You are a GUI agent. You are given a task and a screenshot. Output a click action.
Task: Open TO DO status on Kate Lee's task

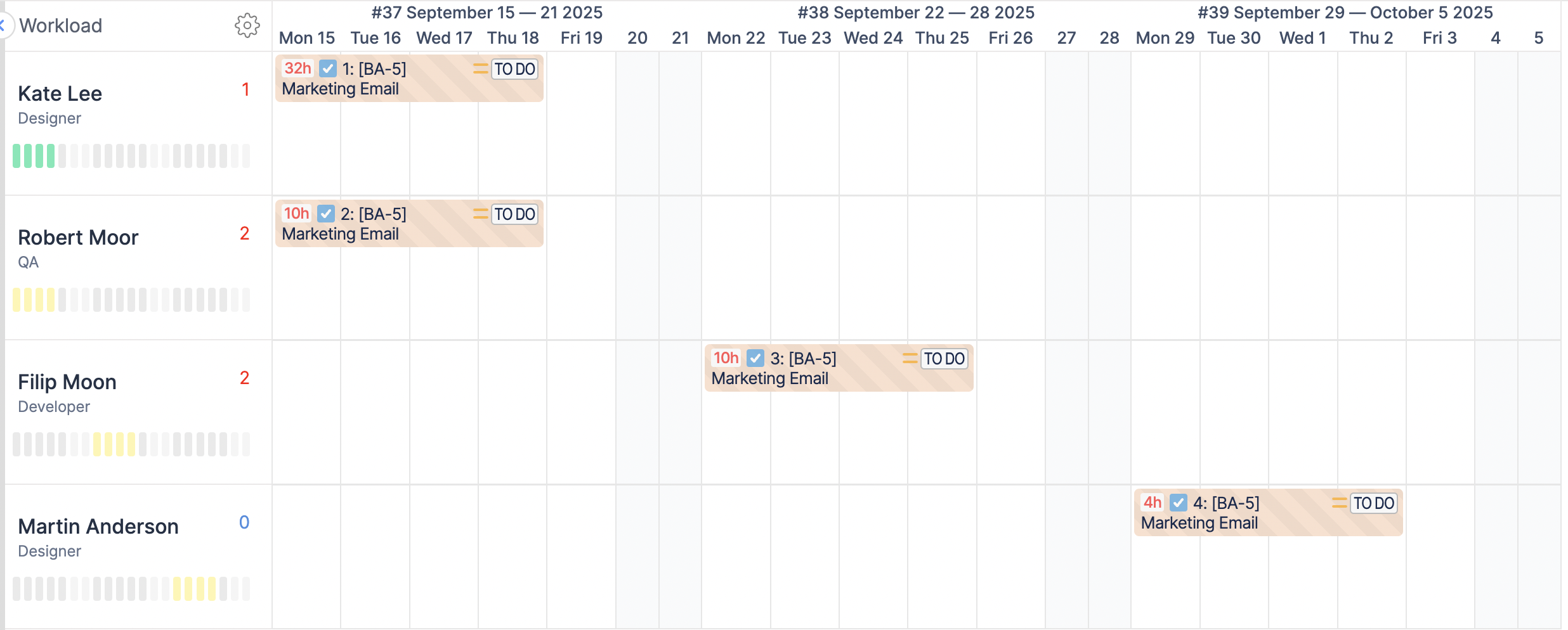(x=514, y=69)
